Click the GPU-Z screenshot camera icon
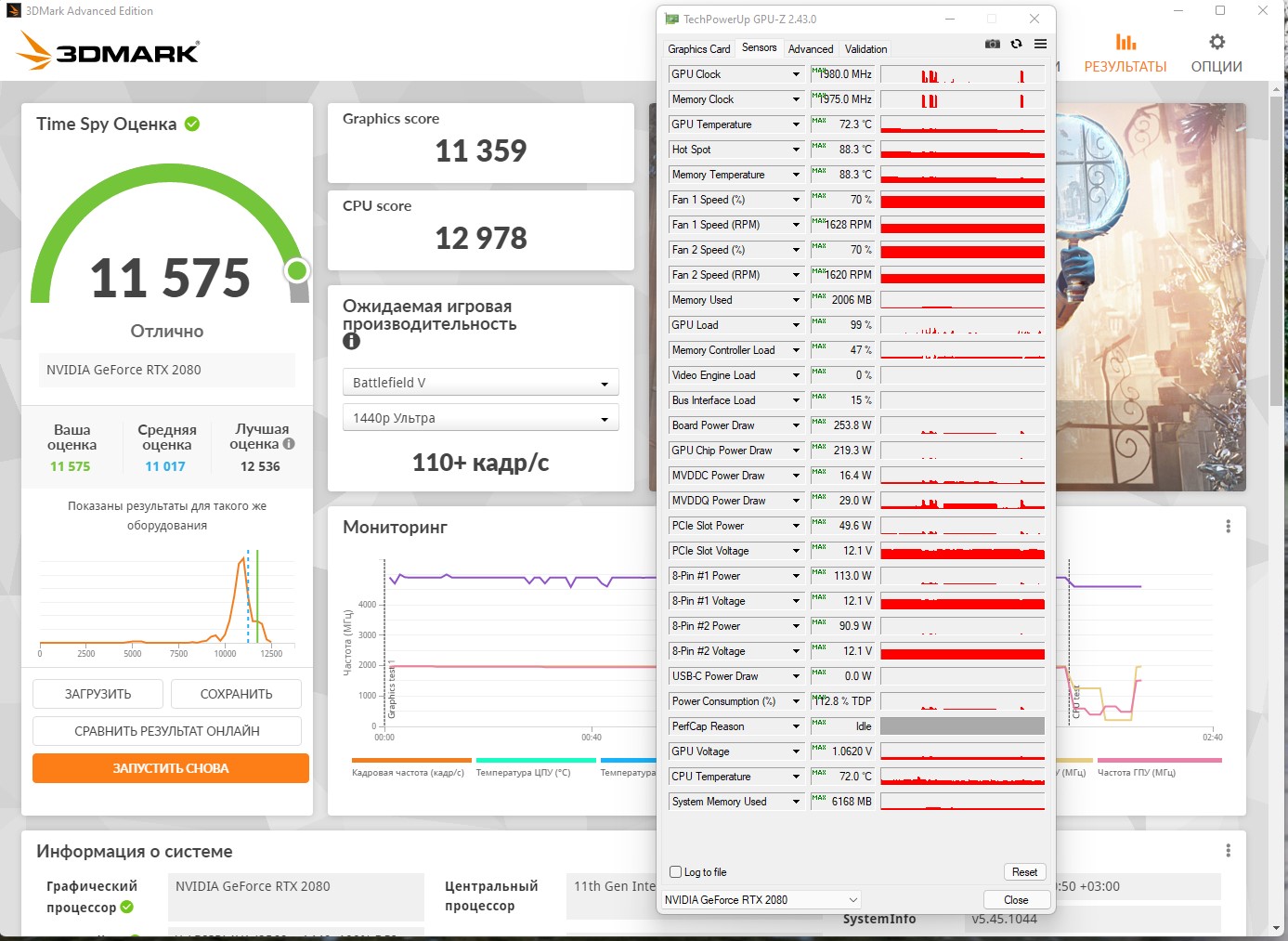 pos(993,44)
